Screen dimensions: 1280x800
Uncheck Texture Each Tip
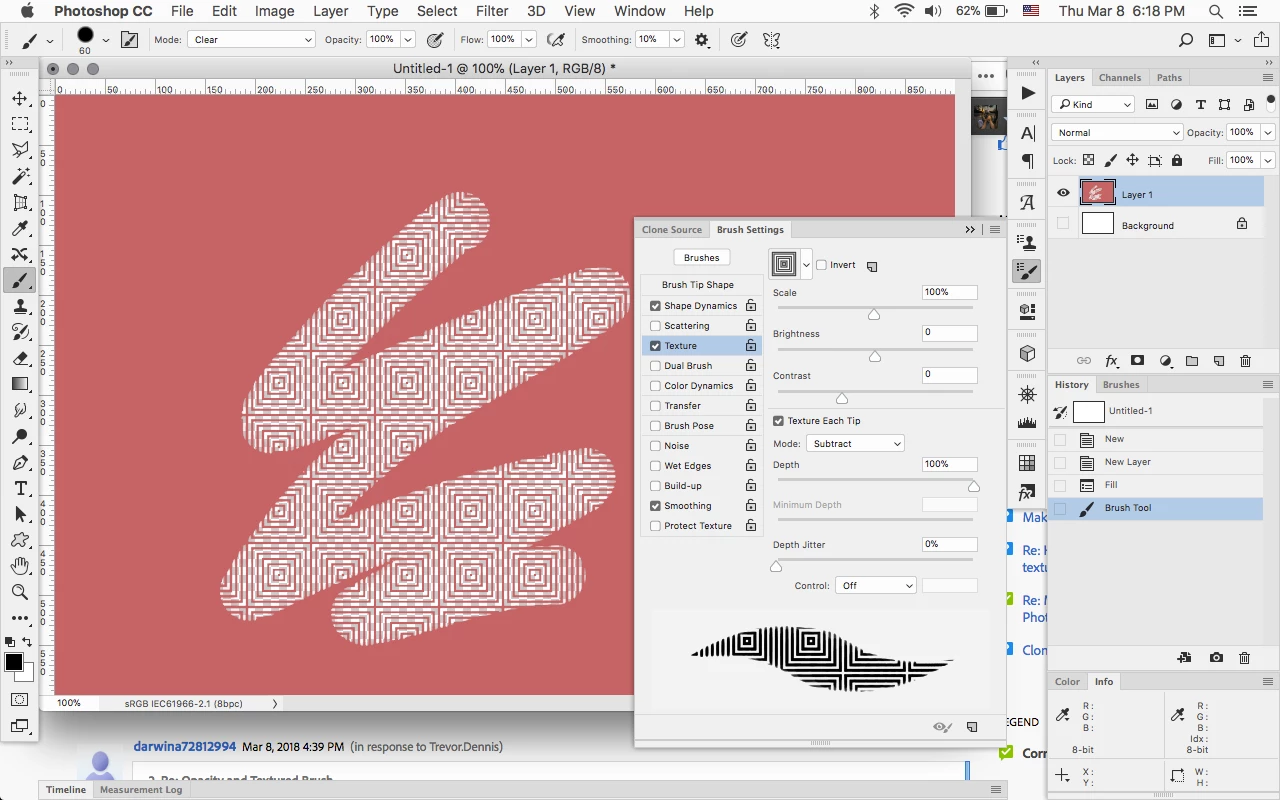click(x=779, y=421)
